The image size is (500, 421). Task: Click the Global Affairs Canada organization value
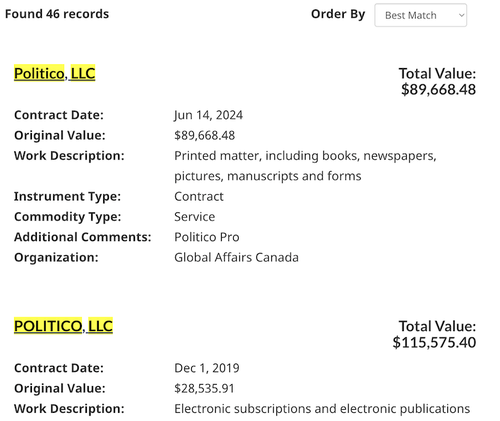(x=236, y=257)
